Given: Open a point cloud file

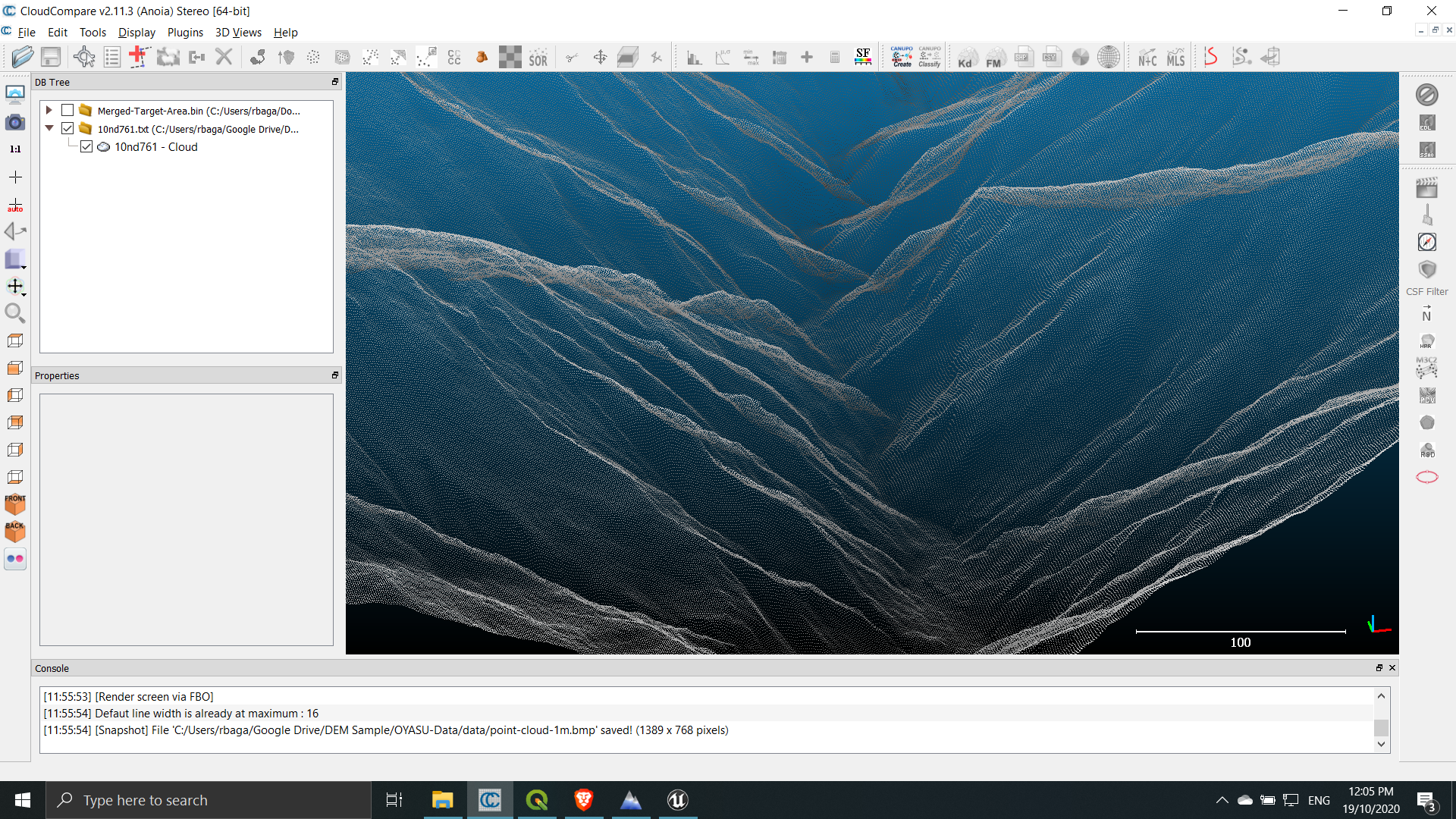Looking at the screenshot, I should tap(23, 56).
